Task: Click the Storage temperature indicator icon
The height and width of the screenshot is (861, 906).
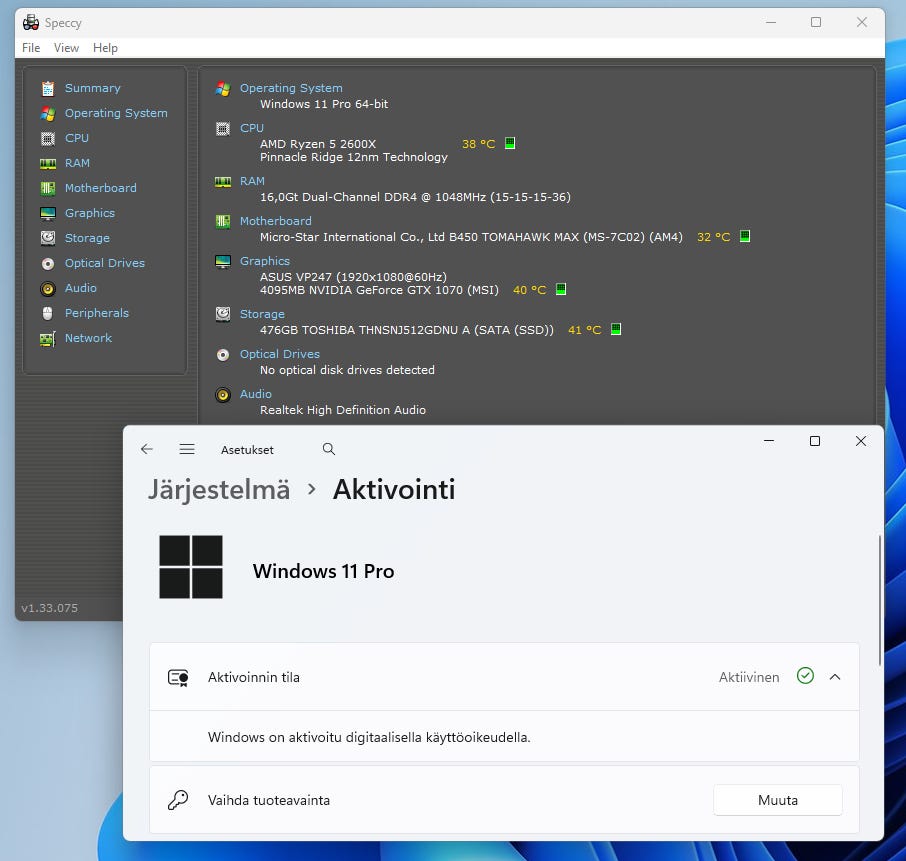Action: point(616,329)
